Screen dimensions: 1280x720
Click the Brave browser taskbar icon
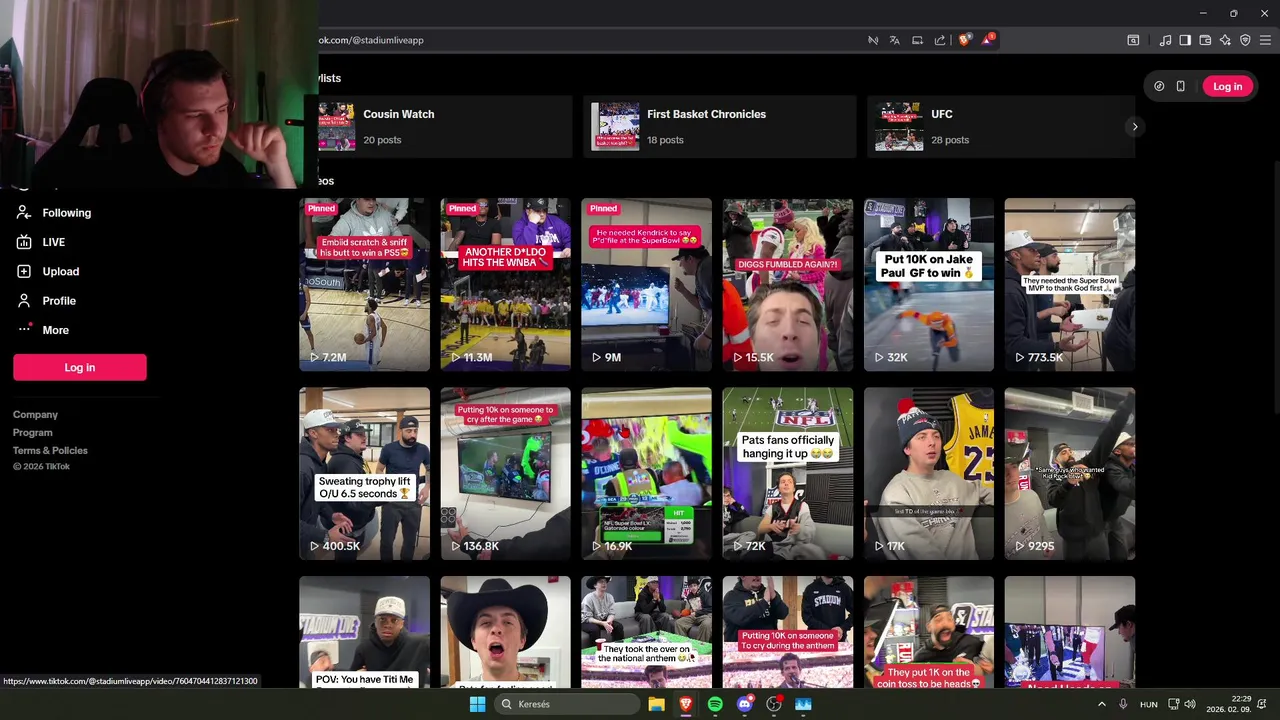pos(685,704)
